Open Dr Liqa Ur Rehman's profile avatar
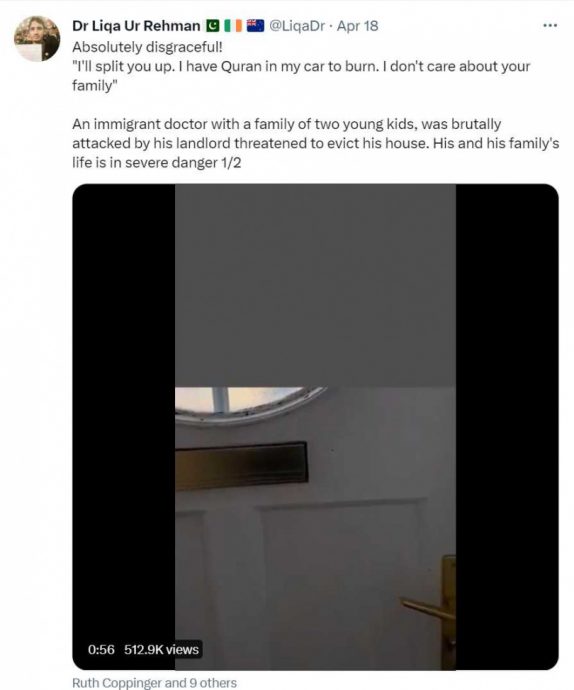Image resolution: width=574 pixels, height=690 pixels. point(37,38)
